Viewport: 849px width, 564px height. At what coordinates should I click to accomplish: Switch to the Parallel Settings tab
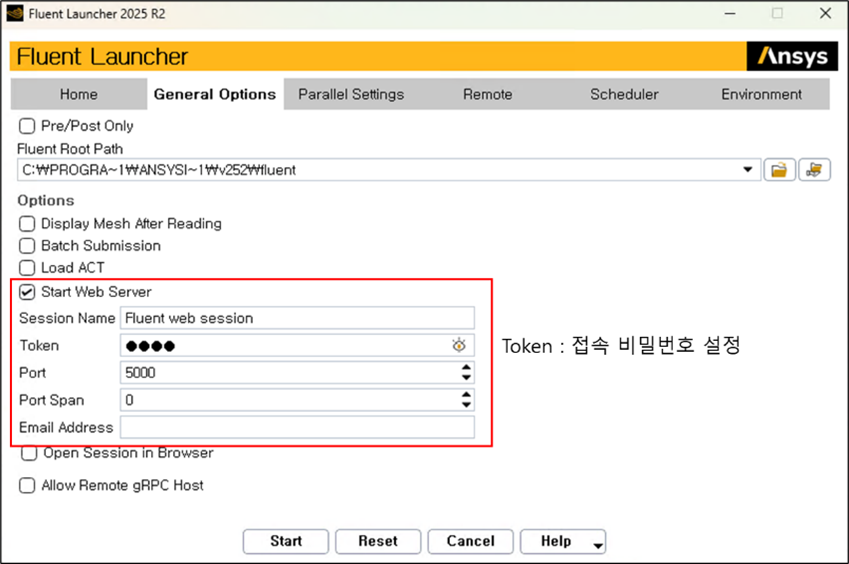pos(351,94)
